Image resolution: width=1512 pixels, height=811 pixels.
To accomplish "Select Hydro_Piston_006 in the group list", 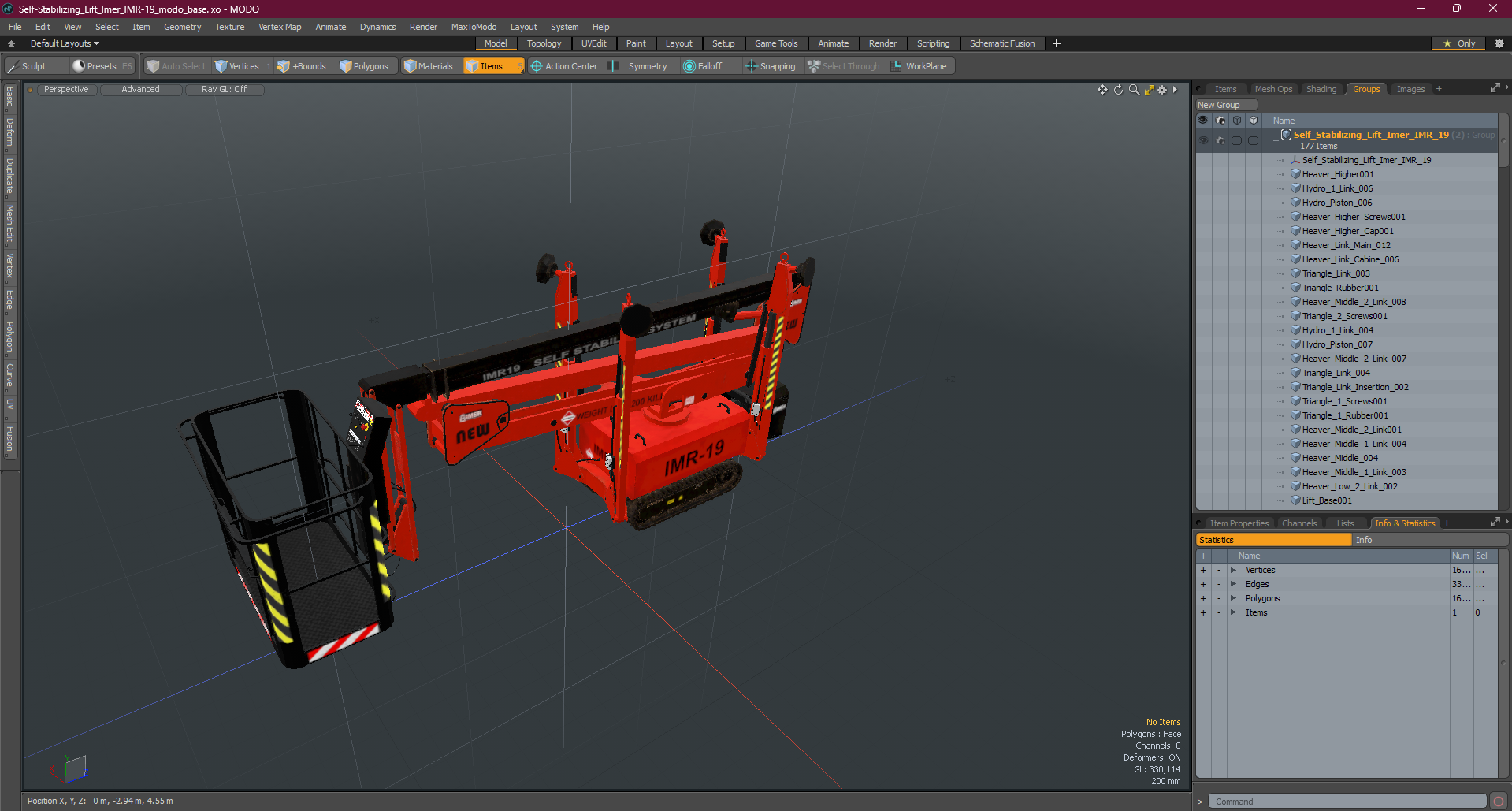I will tap(1336, 203).
